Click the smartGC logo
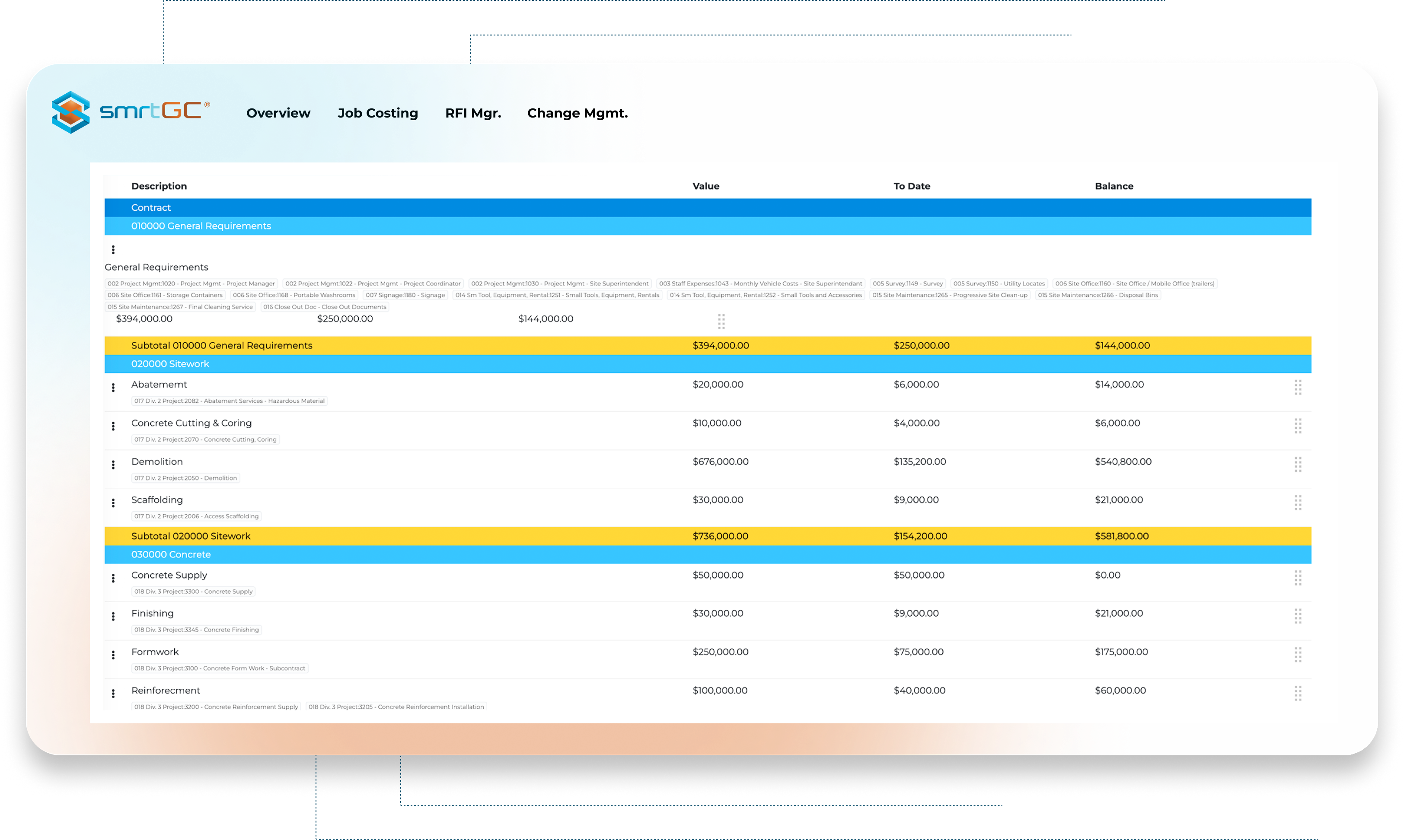Screen dimensions: 1404x840 click(131, 111)
